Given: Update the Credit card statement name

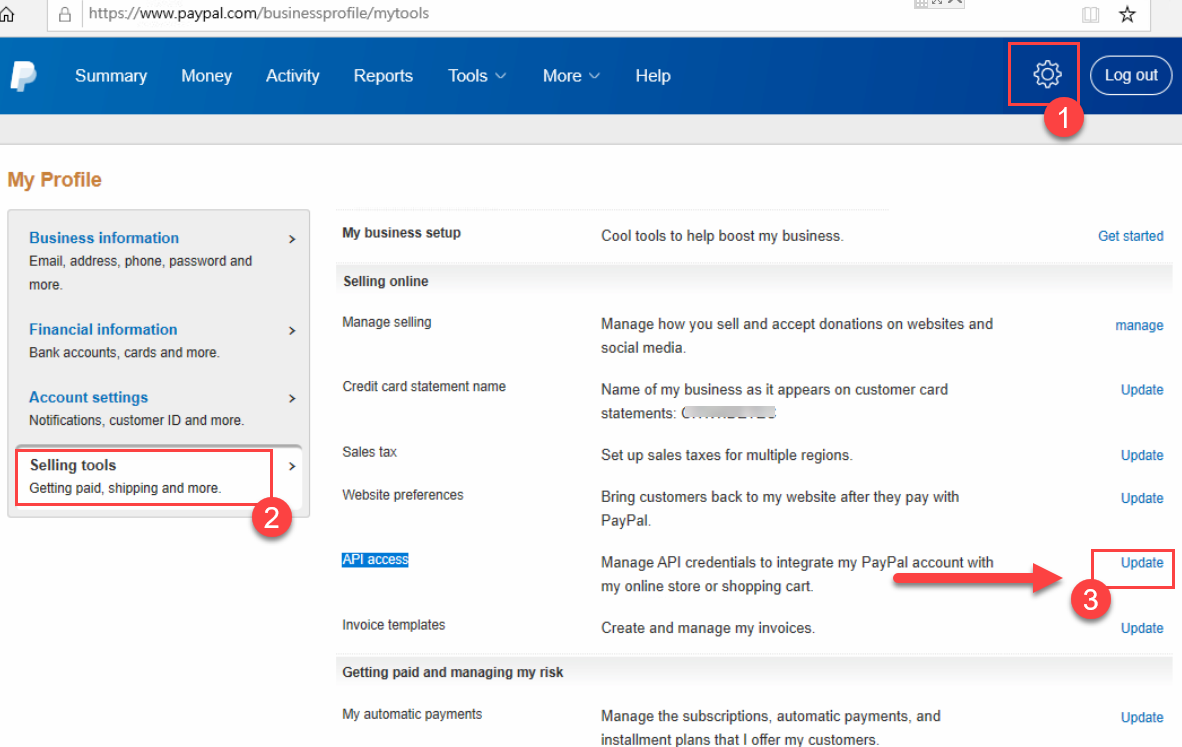Looking at the screenshot, I should point(1141,390).
